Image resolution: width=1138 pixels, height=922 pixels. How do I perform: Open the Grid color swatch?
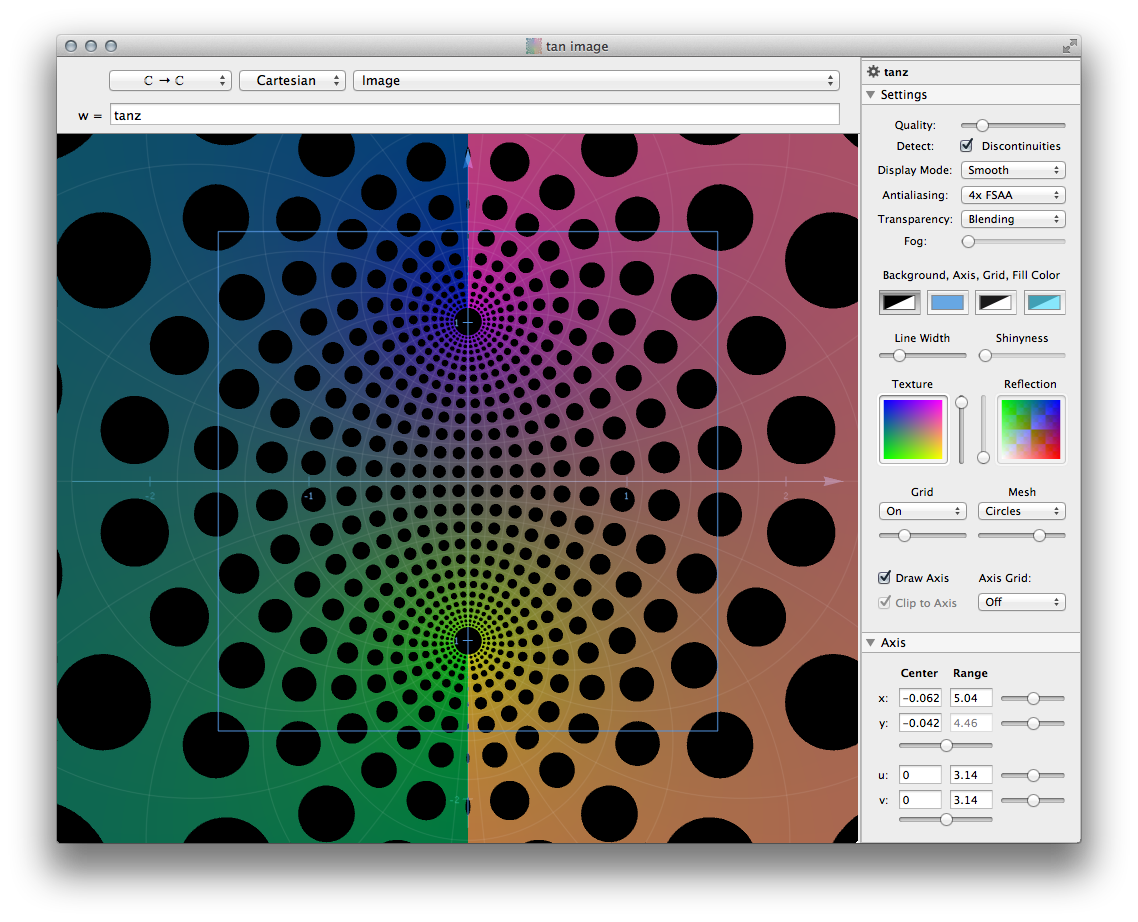(x=996, y=302)
